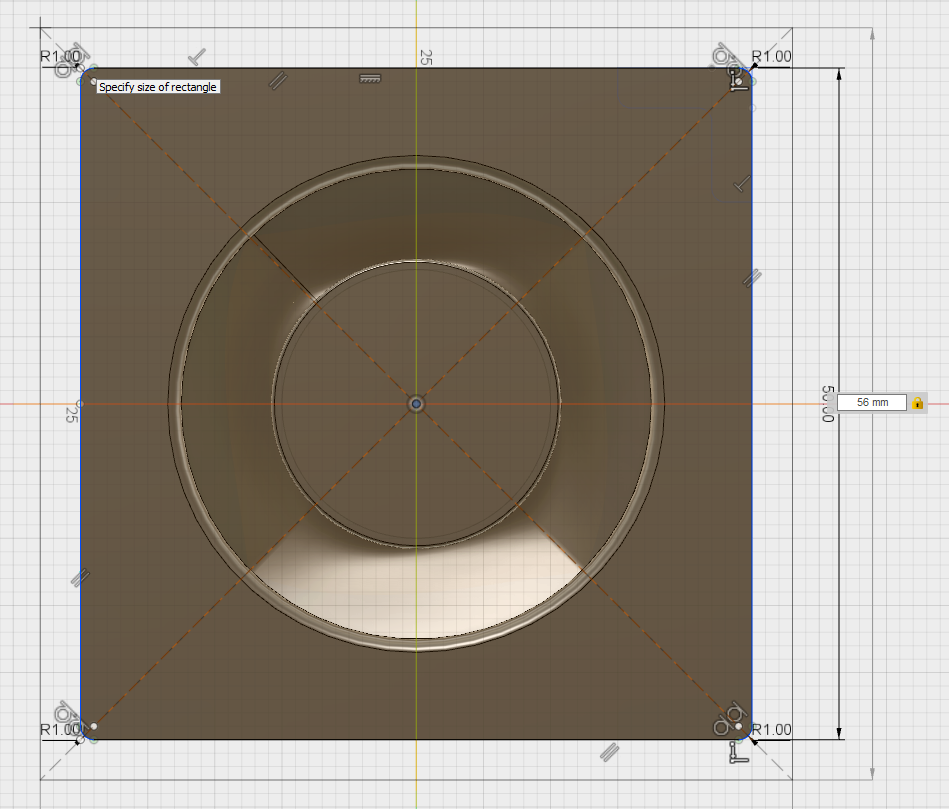Click the bottom-right R1.00 radius dimension
Image resolution: width=949 pixels, height=809 pixels.
tap(771, 730)
